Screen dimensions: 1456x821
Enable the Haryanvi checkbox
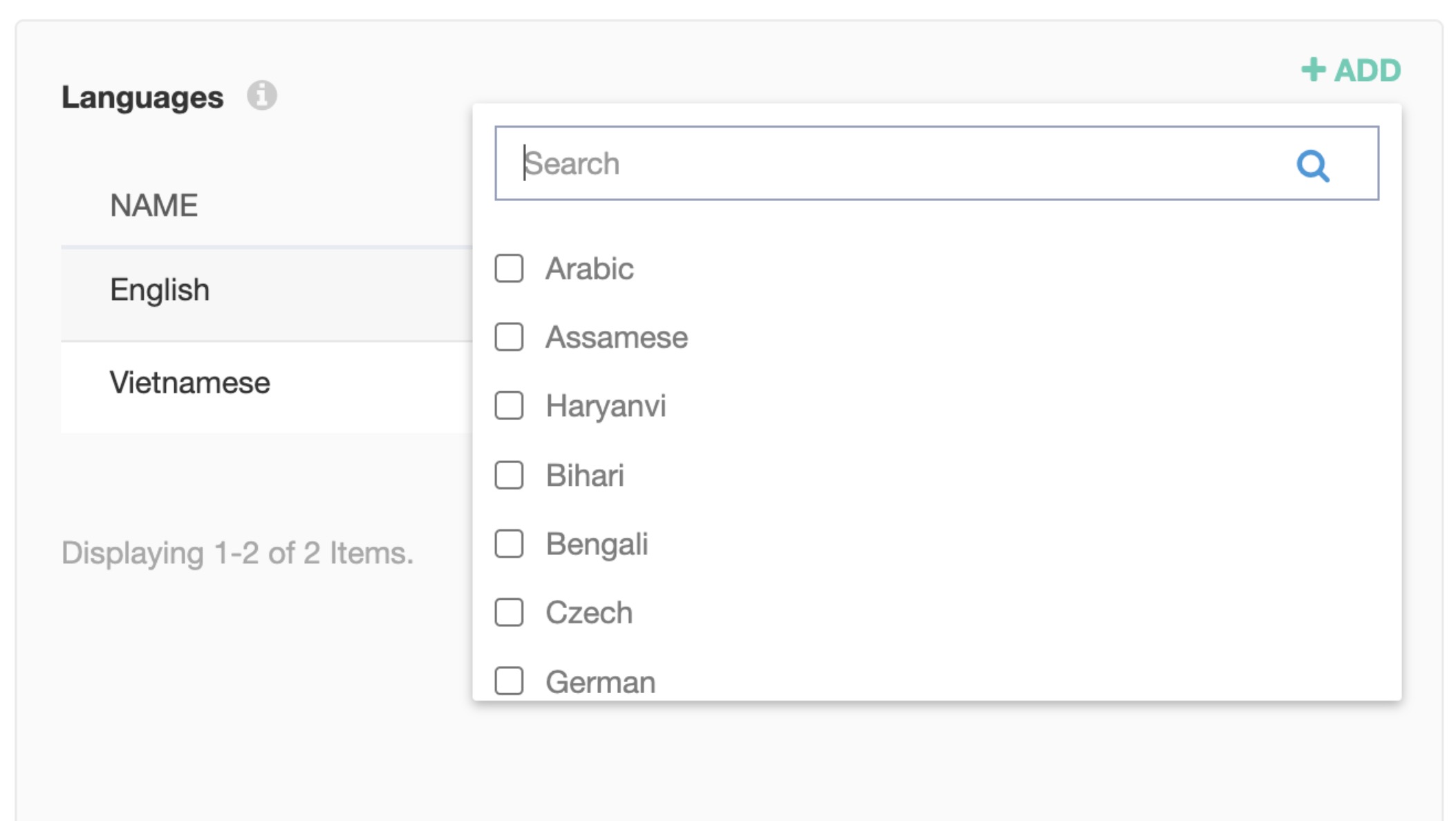click(509, 406)
